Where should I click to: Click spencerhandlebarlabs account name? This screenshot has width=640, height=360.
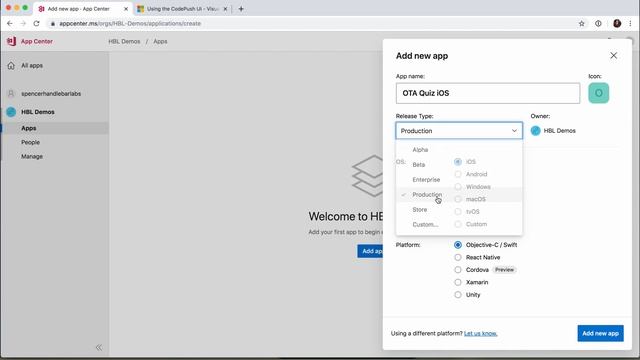point(51,94)
